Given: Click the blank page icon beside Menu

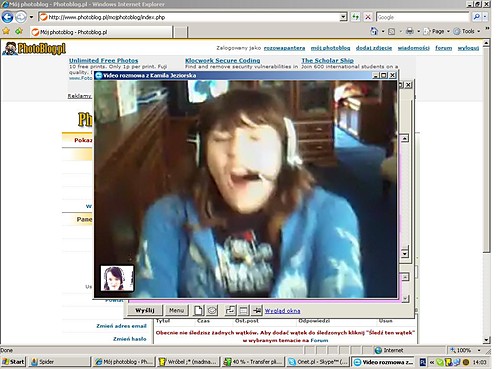Looking at the screenshot, I should (x=198, y=310).
